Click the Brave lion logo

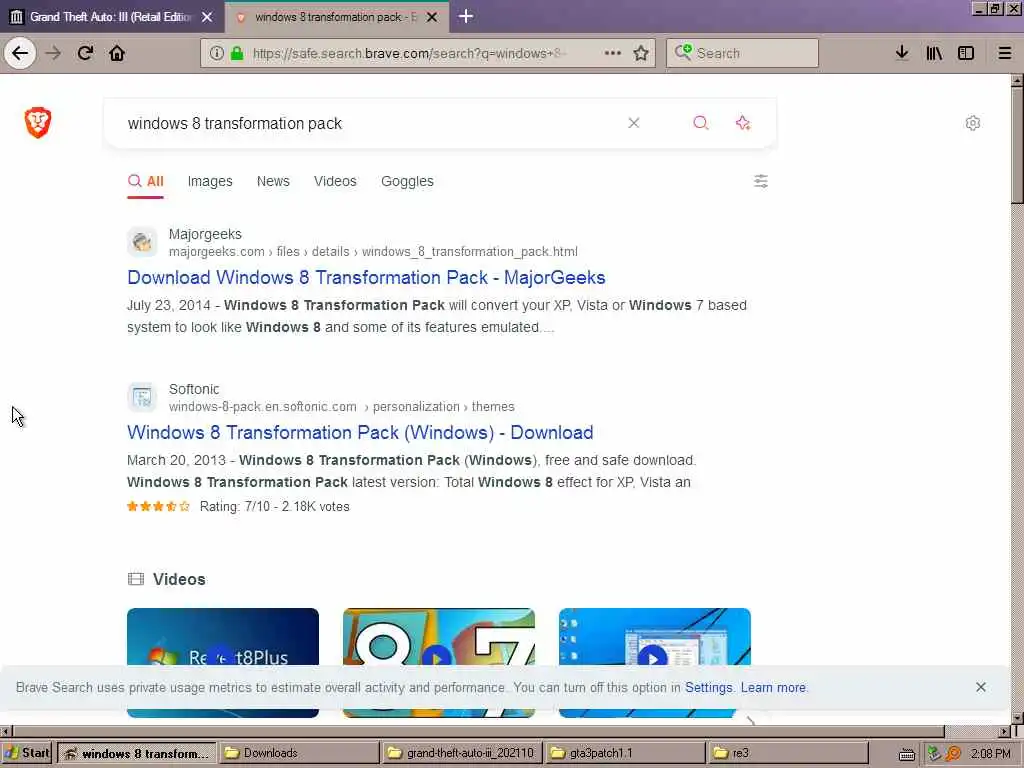click(x=38, y=122)
